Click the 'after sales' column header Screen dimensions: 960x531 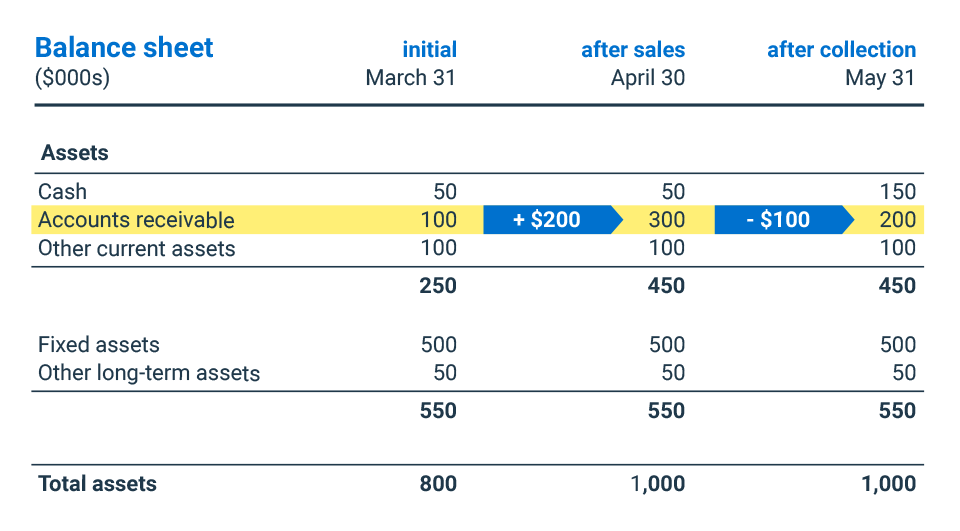pos(633,50)
